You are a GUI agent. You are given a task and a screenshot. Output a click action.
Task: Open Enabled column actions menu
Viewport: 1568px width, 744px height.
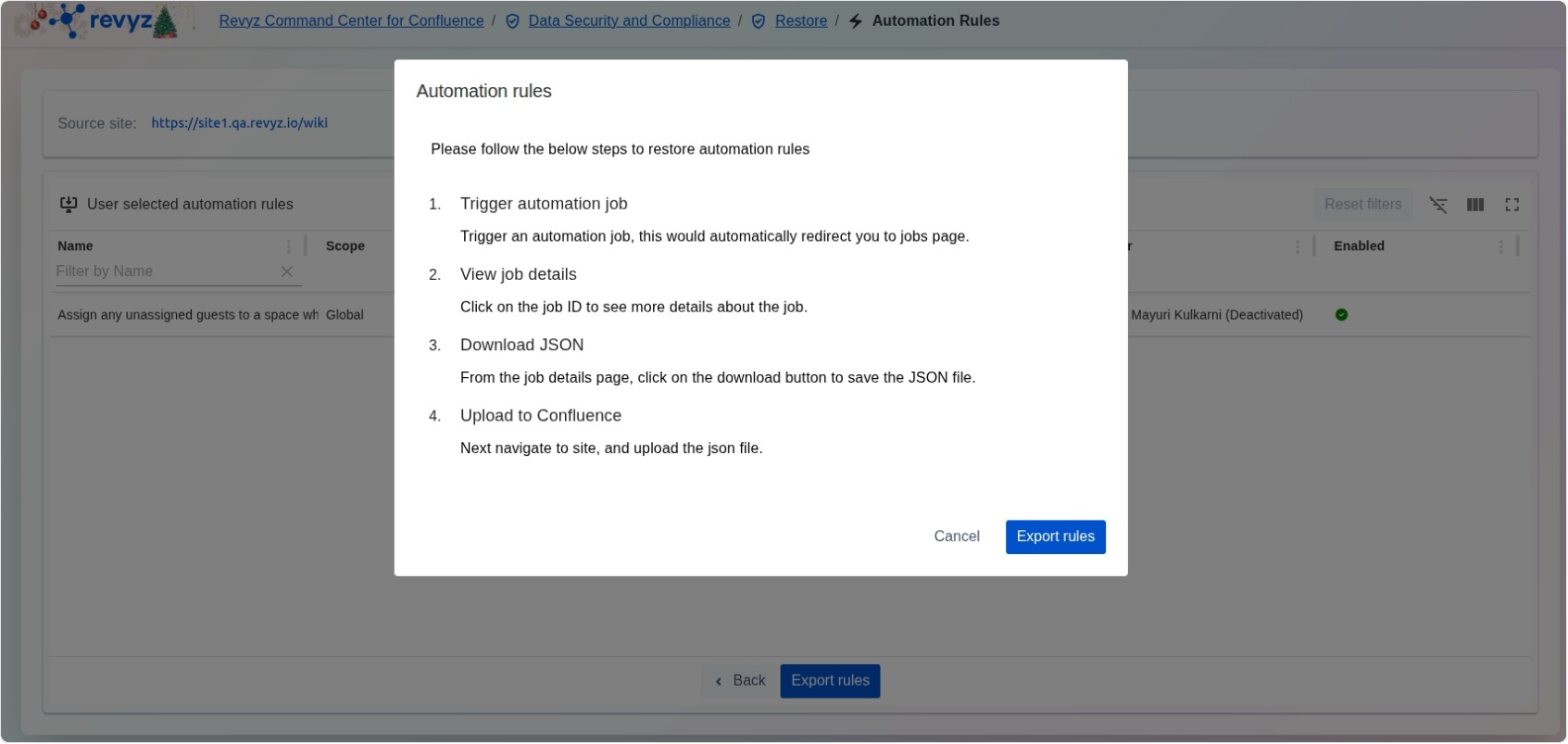[1500, 246]
